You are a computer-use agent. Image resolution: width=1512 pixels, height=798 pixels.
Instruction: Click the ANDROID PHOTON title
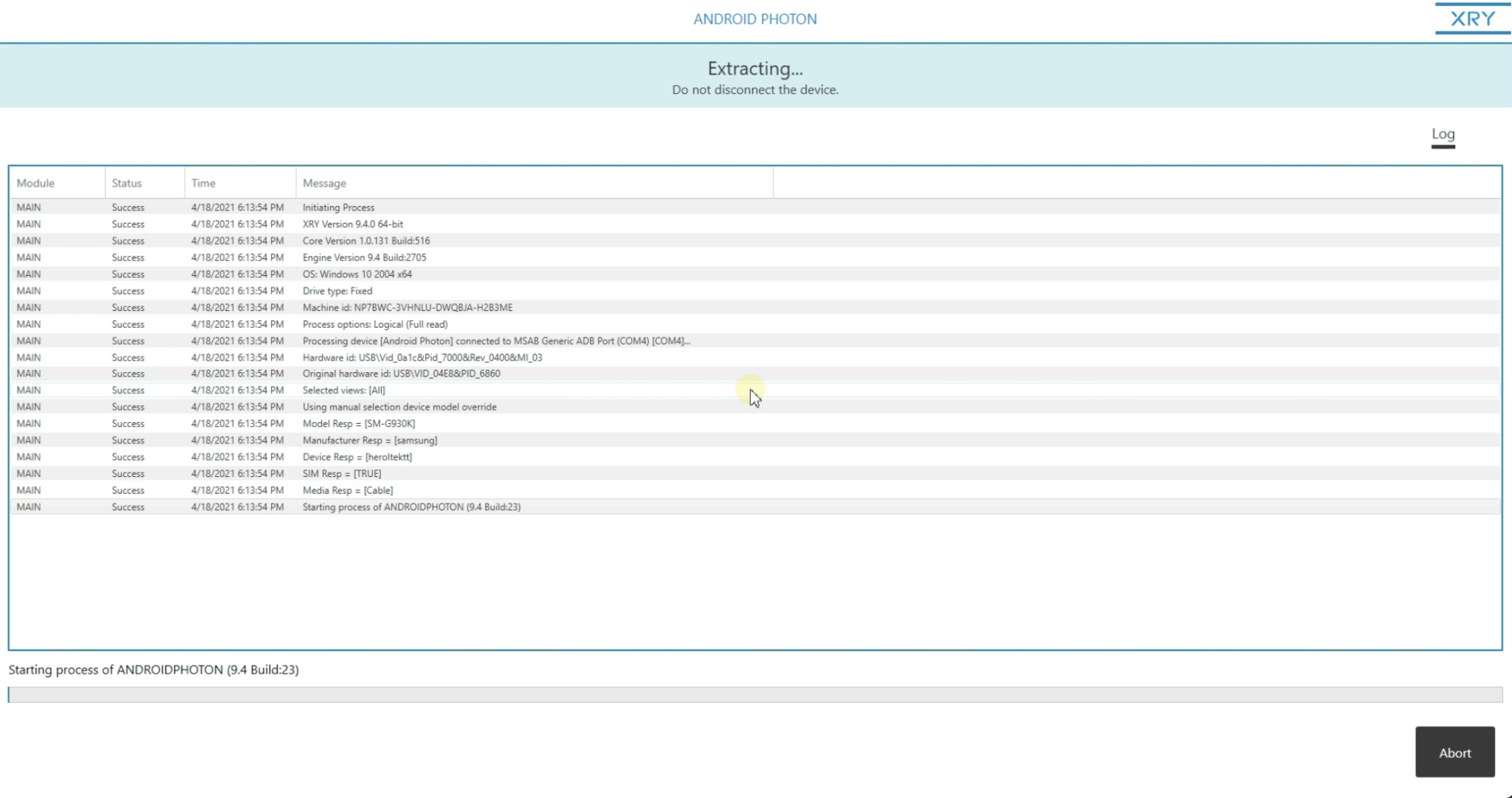(755, 18)
